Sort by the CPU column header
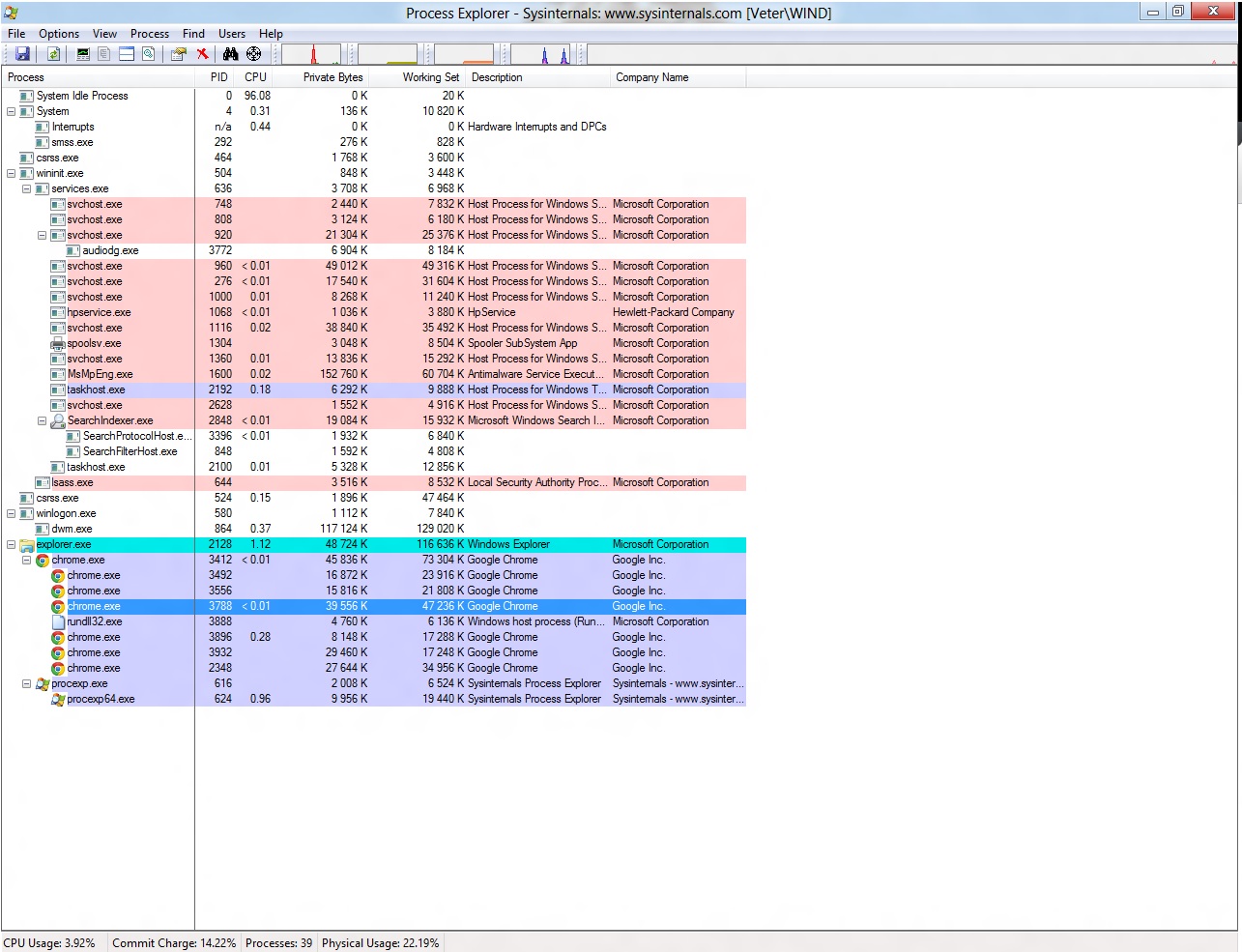 (255, 77)
